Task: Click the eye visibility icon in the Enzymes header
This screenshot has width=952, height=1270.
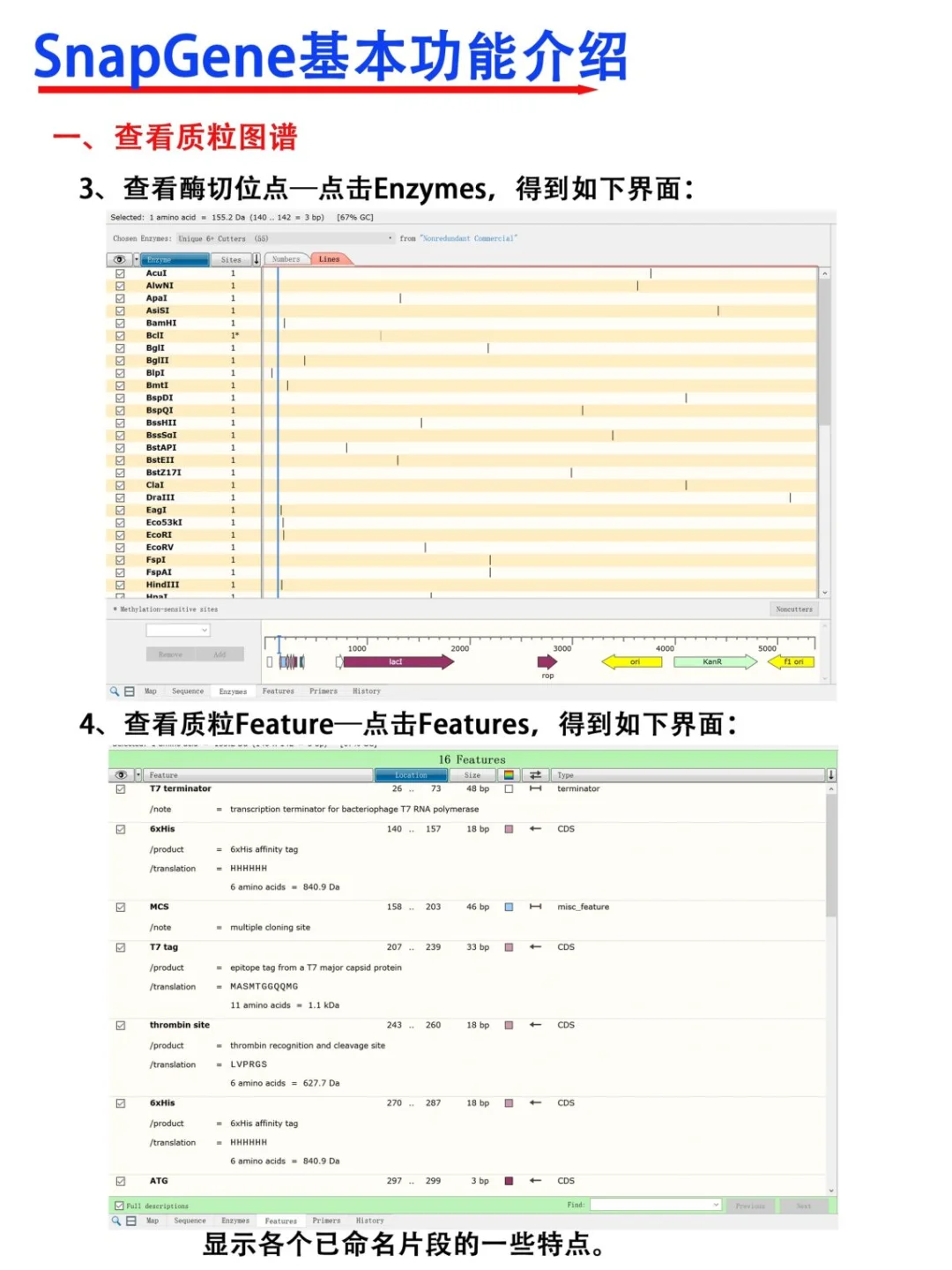Action: click(x=119, y=259)
